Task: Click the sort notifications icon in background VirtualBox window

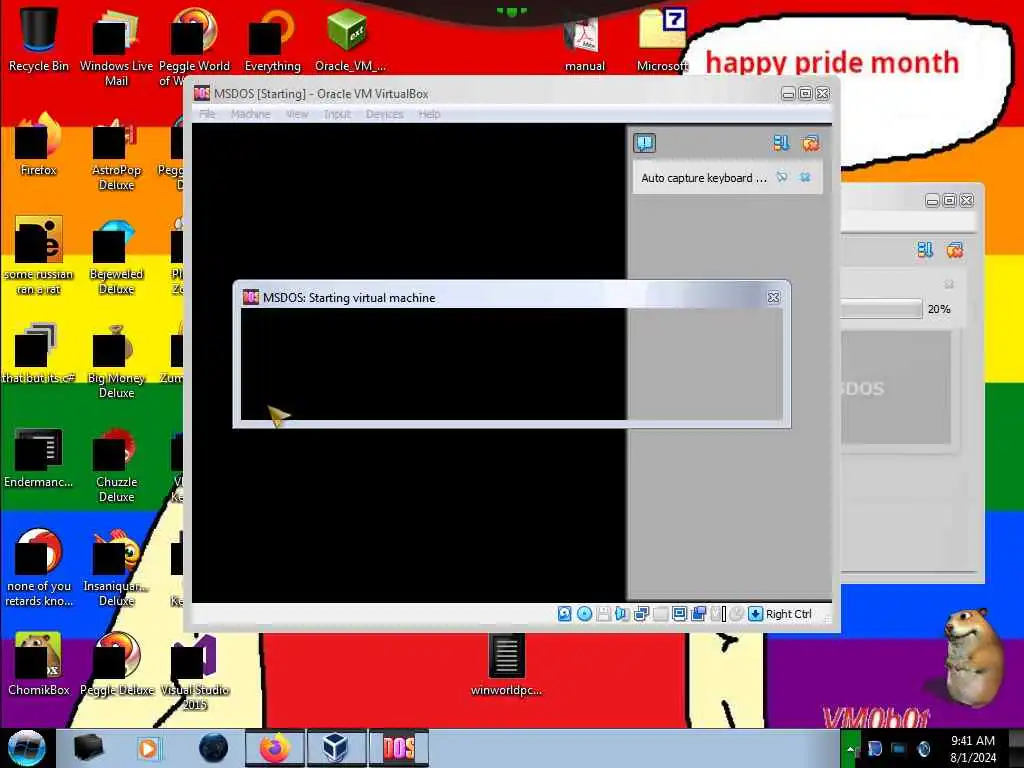Action: tap(925, 249)
